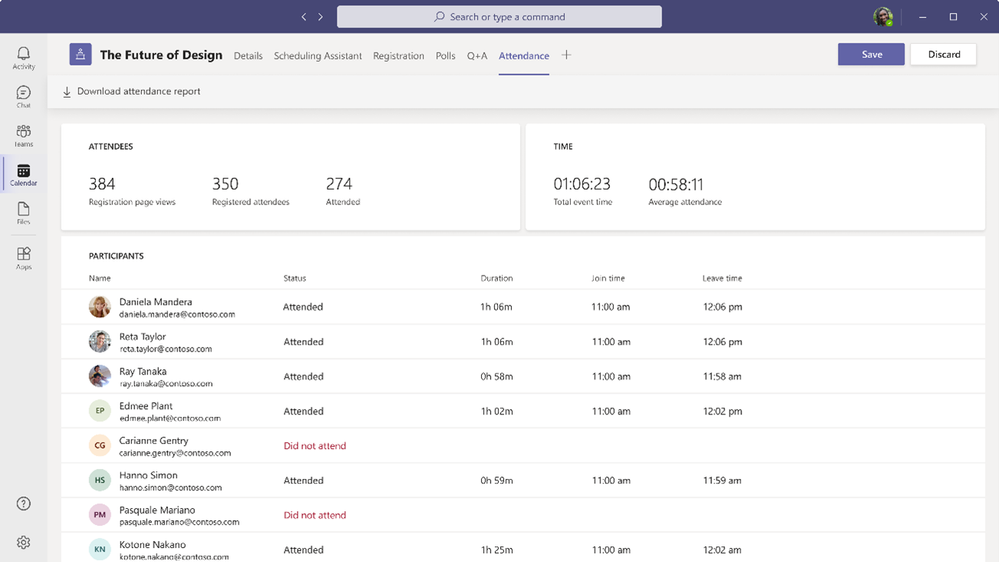The image size is (999, 562).
Task: Add a new tab with plus icon
Action: coord(566,55)
